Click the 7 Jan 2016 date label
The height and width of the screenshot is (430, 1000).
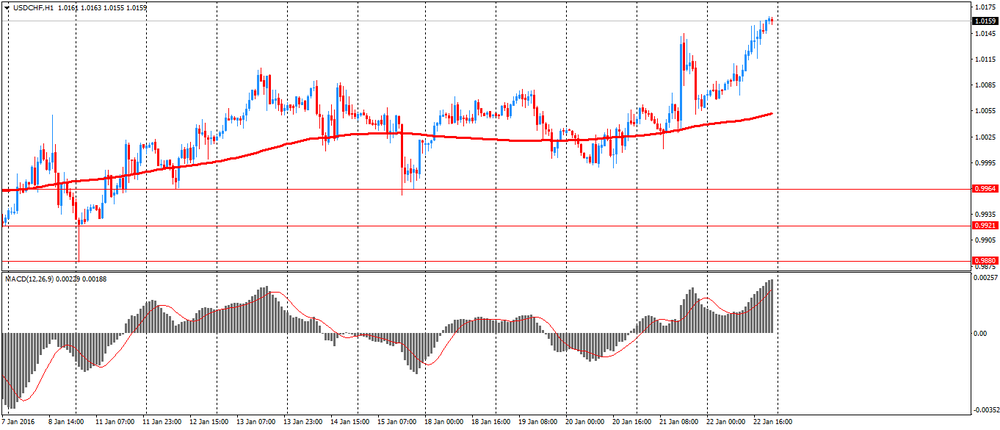22,422
